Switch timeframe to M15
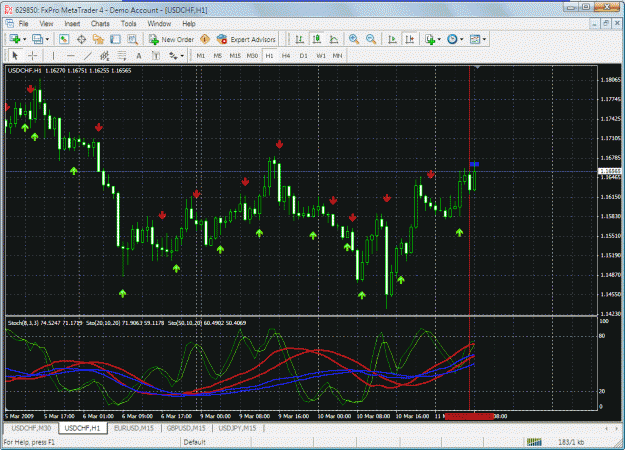The height and width of the screenshot is (450, 625). [235, 56]
